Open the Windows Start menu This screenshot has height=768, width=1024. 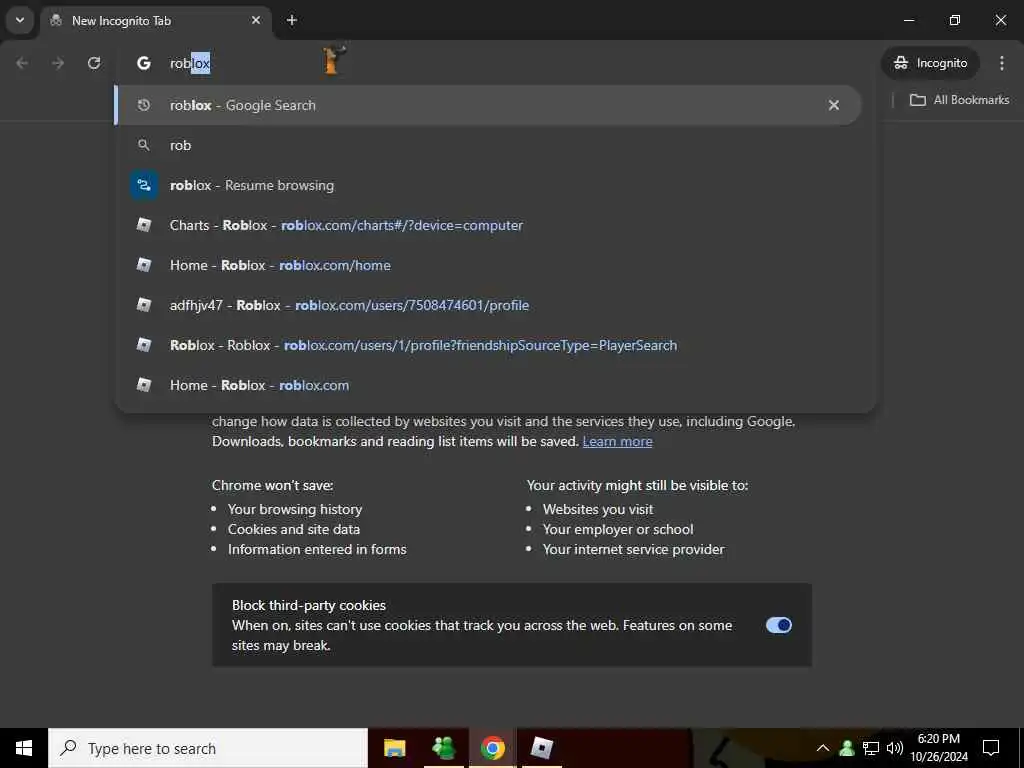point(24,748)
